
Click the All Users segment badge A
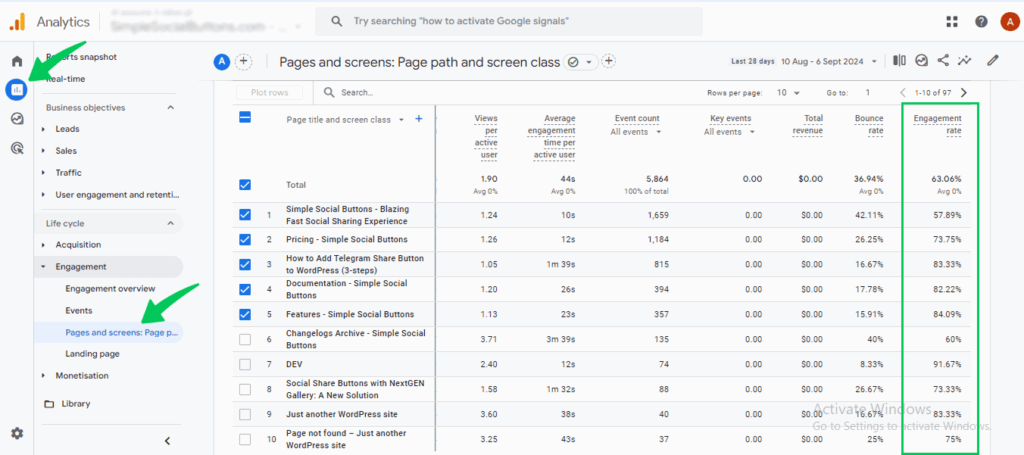[221, 61]
